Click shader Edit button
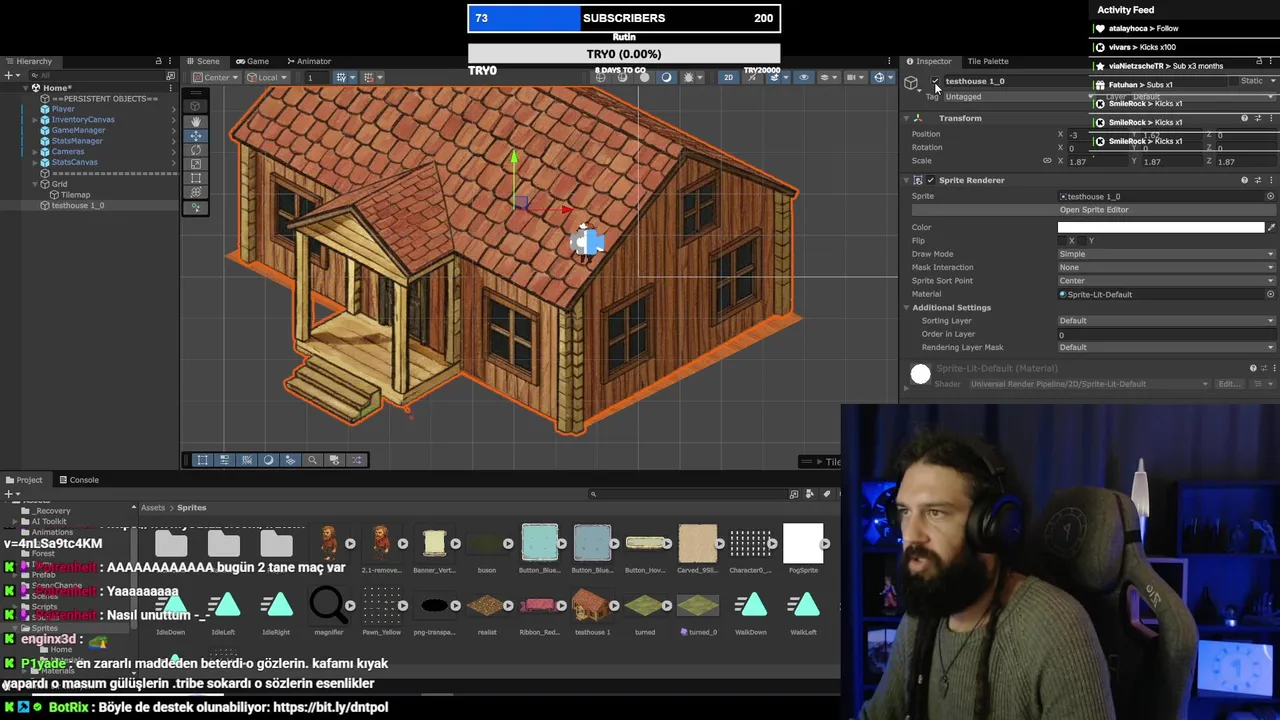This screenshot has width=1280, height=720. pos(1229,384)
